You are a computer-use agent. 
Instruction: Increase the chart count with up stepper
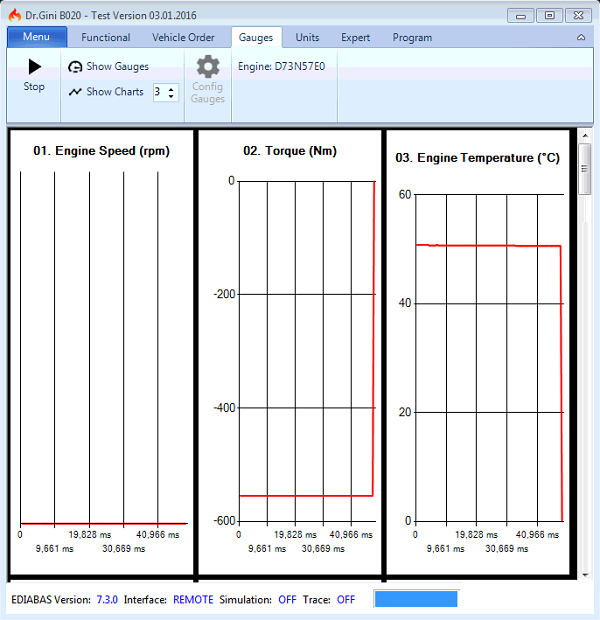point(173,88)
